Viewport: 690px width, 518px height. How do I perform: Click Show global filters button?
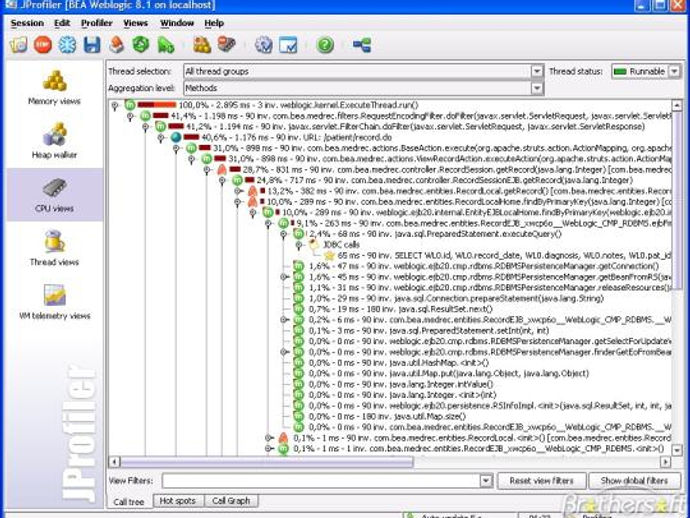click(x=634, y=481)
